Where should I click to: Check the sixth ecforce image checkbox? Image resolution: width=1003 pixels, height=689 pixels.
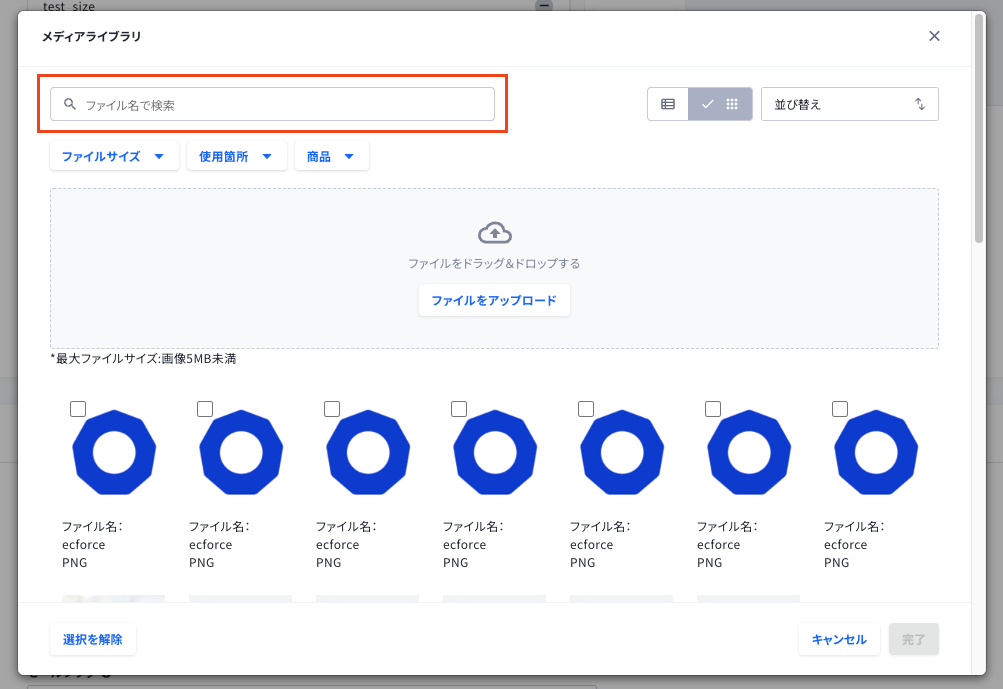point(713,409)
